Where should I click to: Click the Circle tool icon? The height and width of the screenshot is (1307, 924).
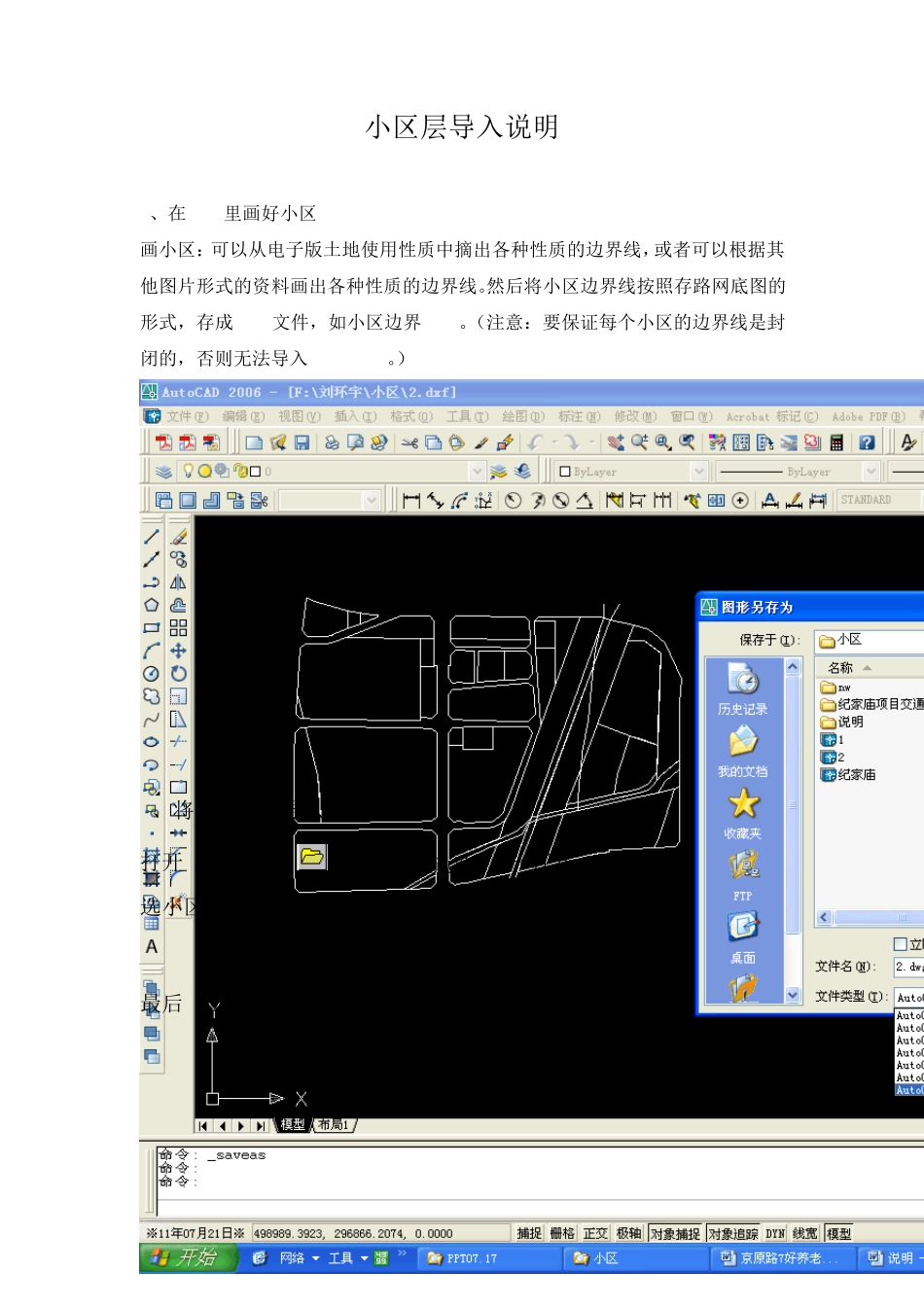click(x=152, y=674)
